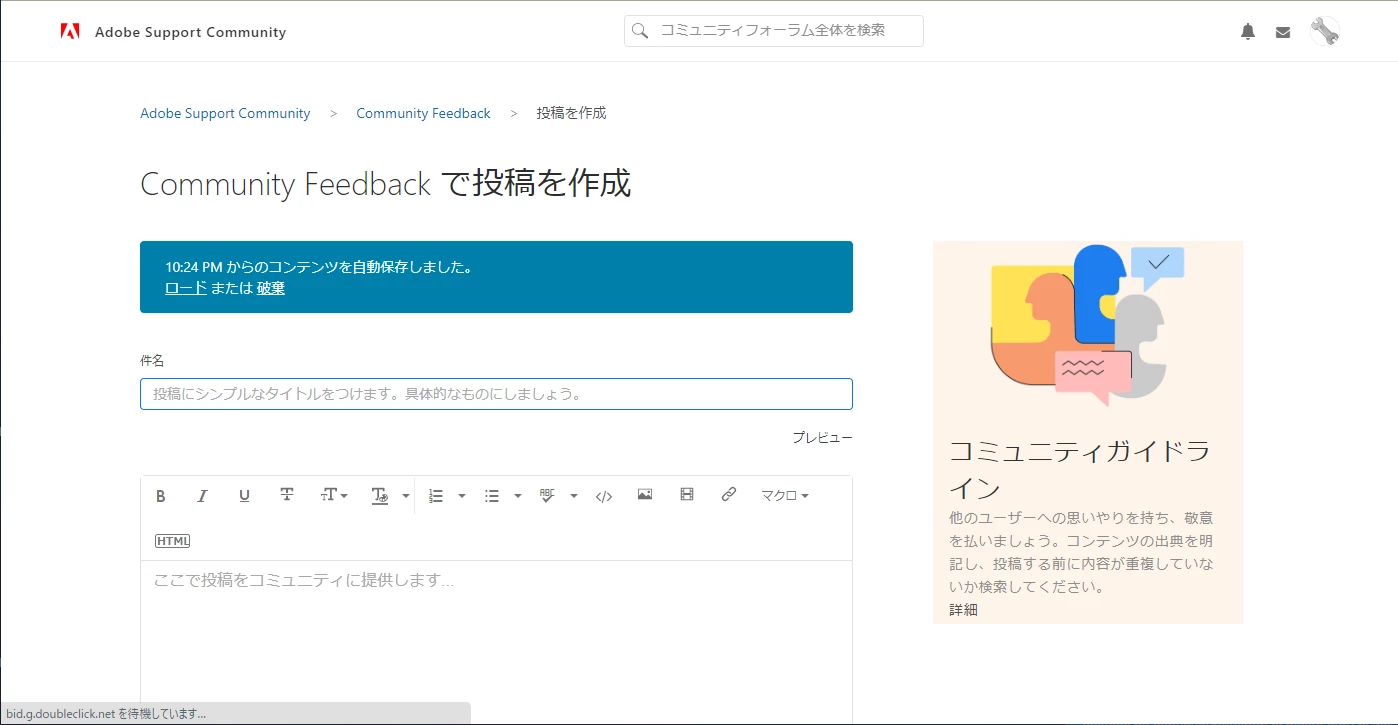Viewport: 1398px width, 725px height.
Task: Open the spell check language dropdown
Action: tap(574, 496)
